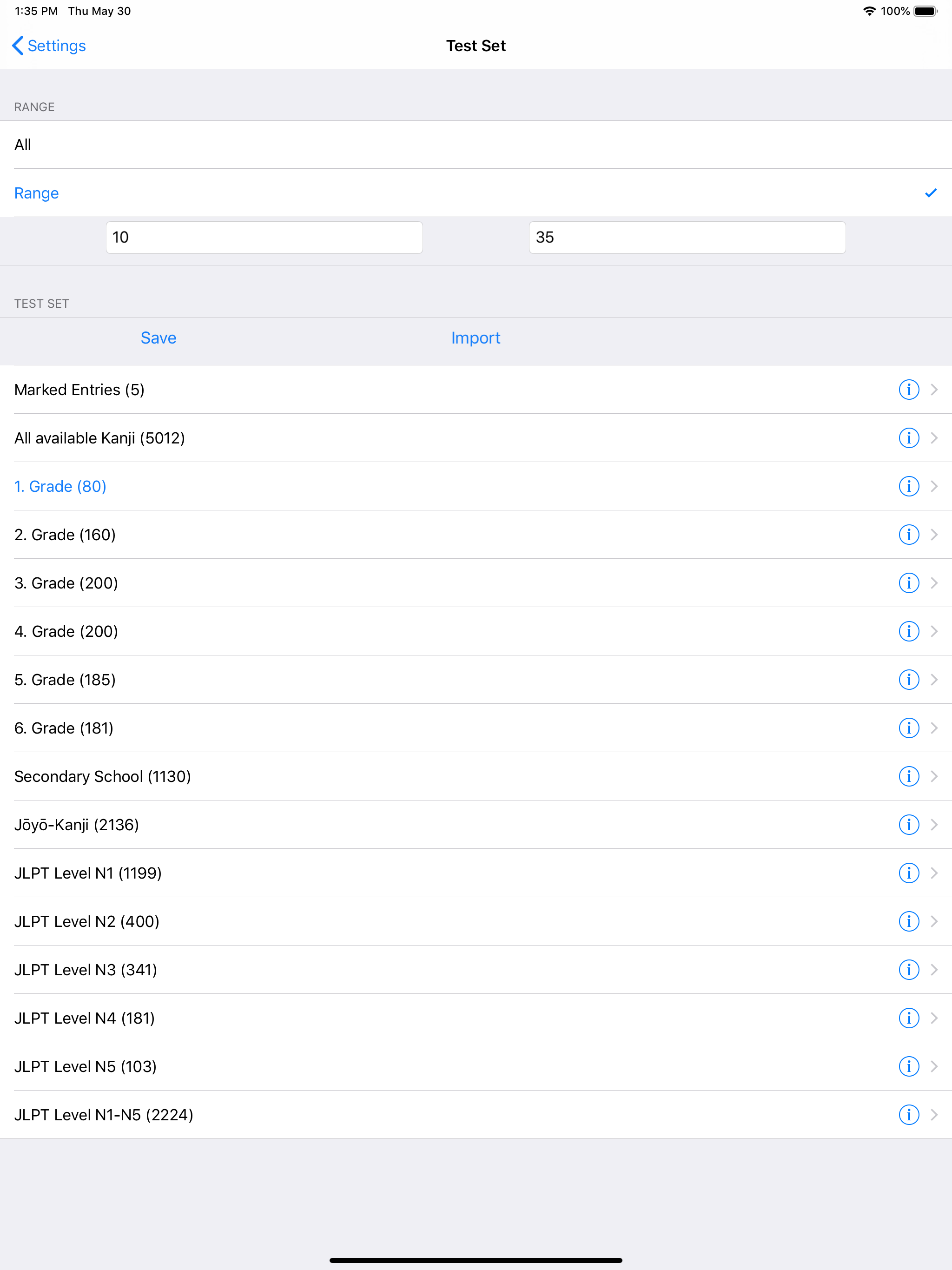952x1270 pixels.
Task: Tap the home indicator bar
Action: (x=476, y=1260)
